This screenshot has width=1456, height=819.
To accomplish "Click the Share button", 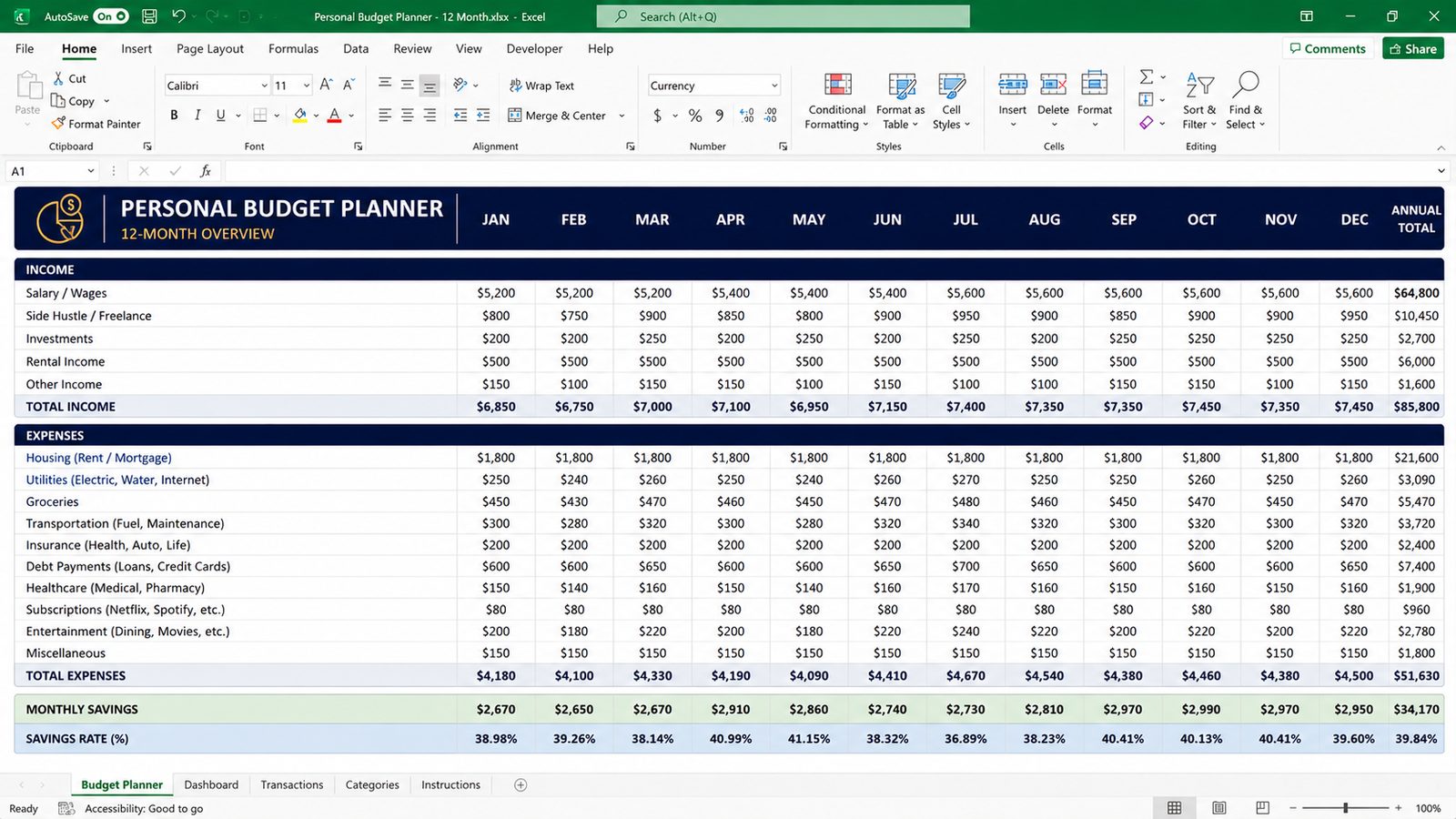I will click(1413, 49).
